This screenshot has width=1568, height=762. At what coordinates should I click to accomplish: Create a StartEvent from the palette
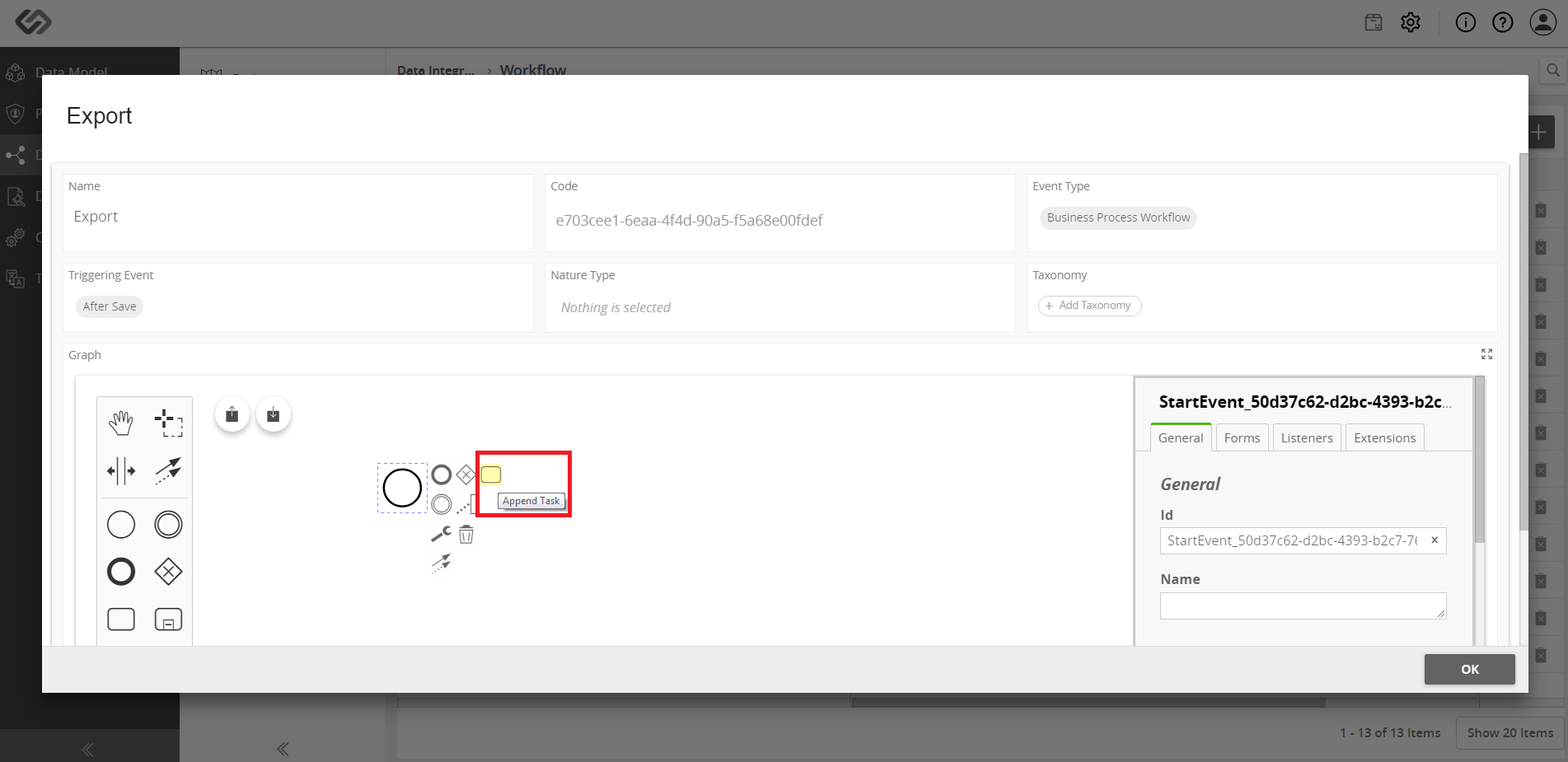121,525
